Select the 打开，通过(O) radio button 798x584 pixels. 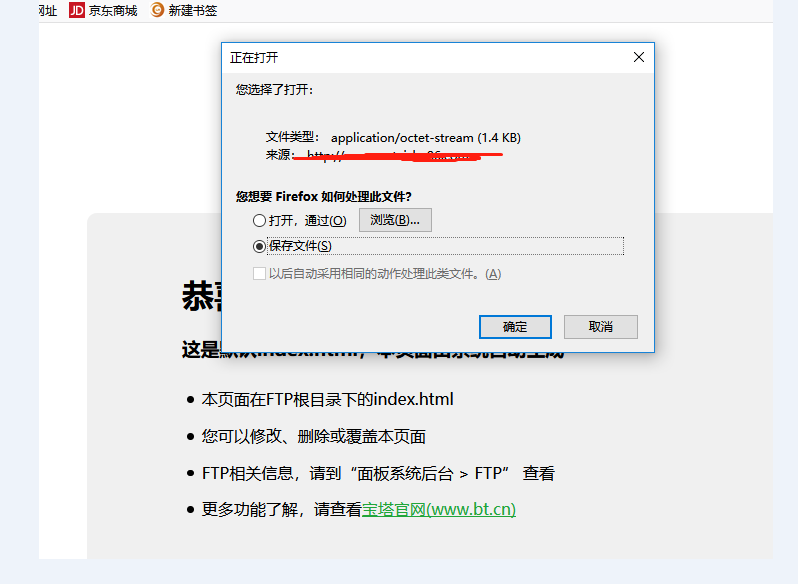(x=259, y=220)
